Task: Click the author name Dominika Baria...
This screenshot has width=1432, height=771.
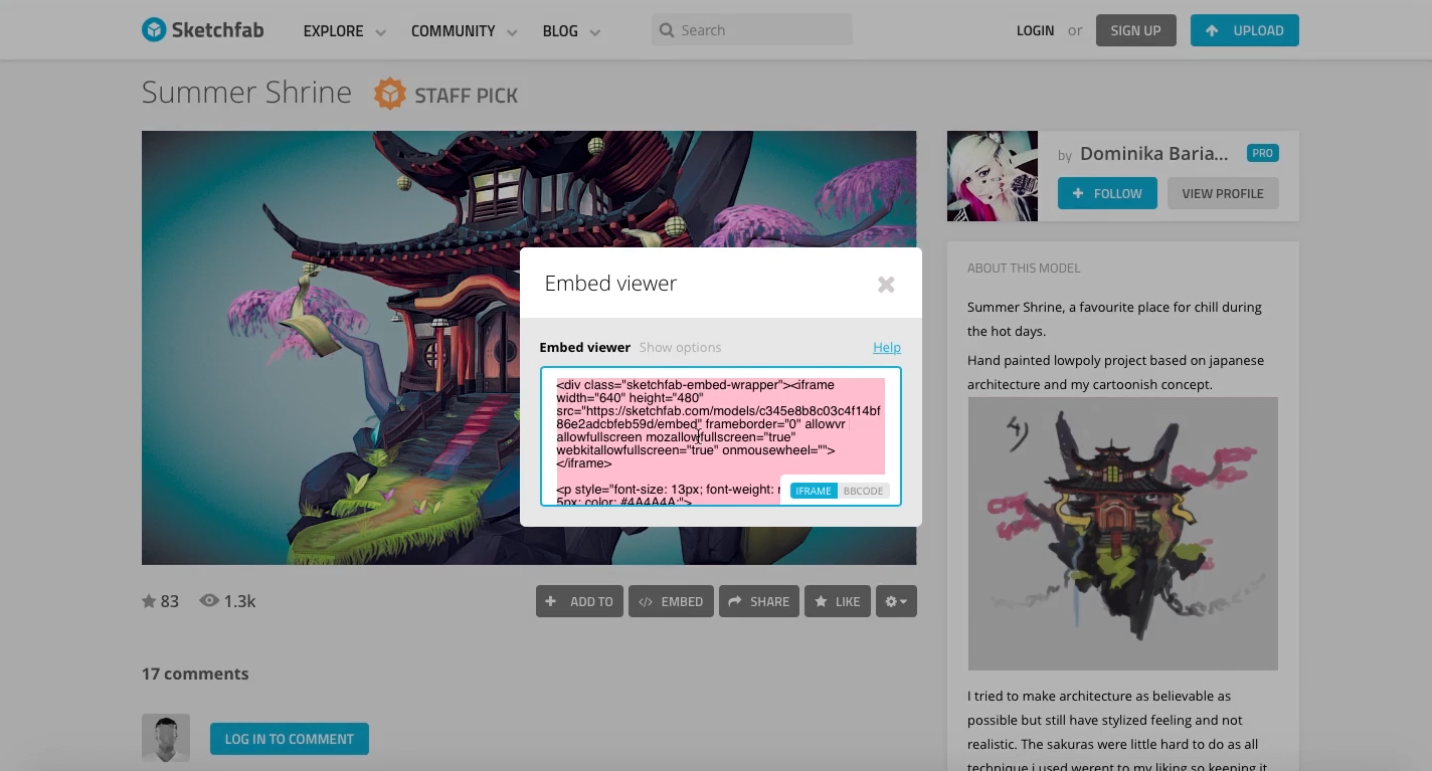Action: [1154, 154]
